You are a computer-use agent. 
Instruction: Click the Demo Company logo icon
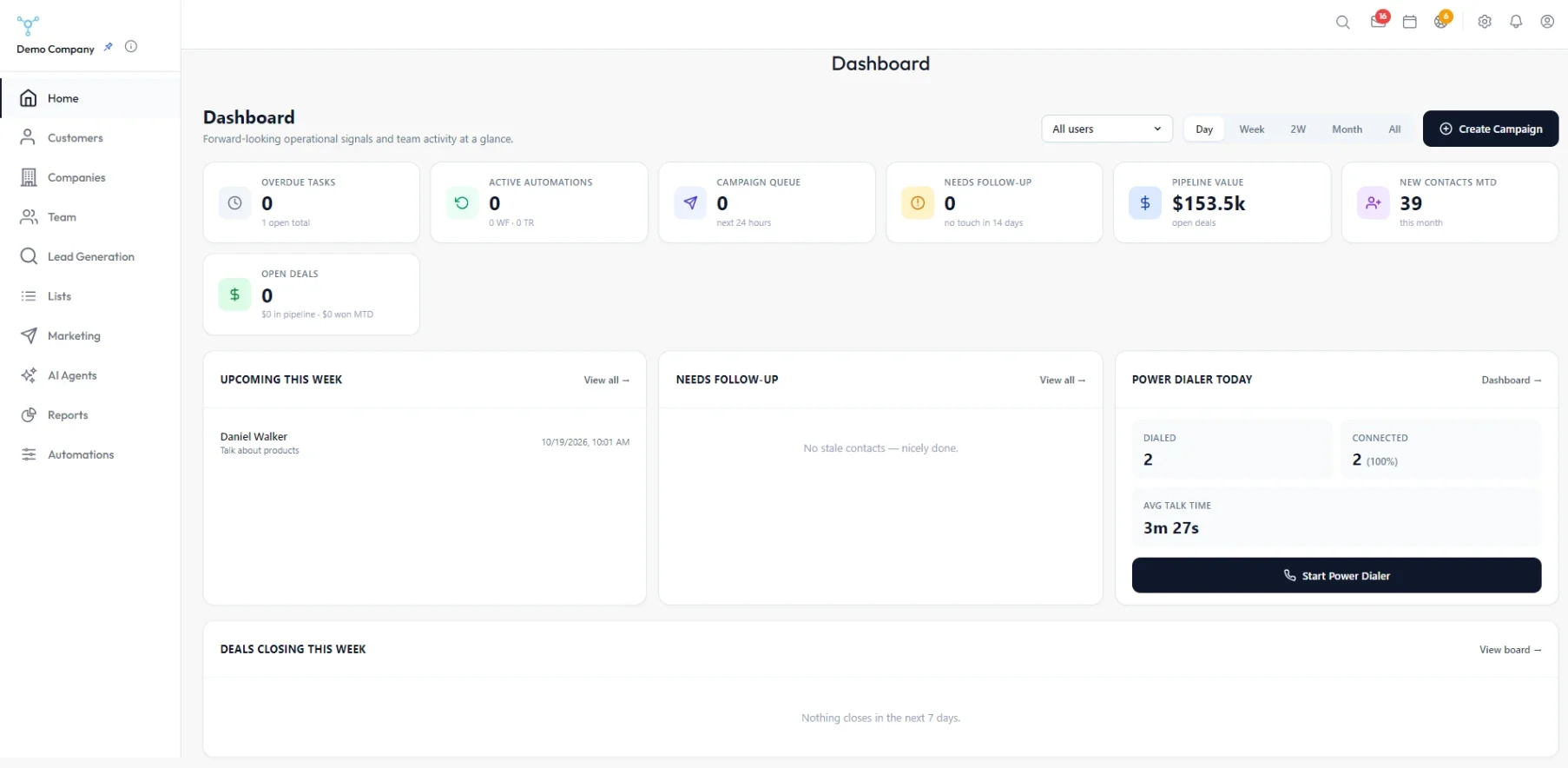point(28,25)
